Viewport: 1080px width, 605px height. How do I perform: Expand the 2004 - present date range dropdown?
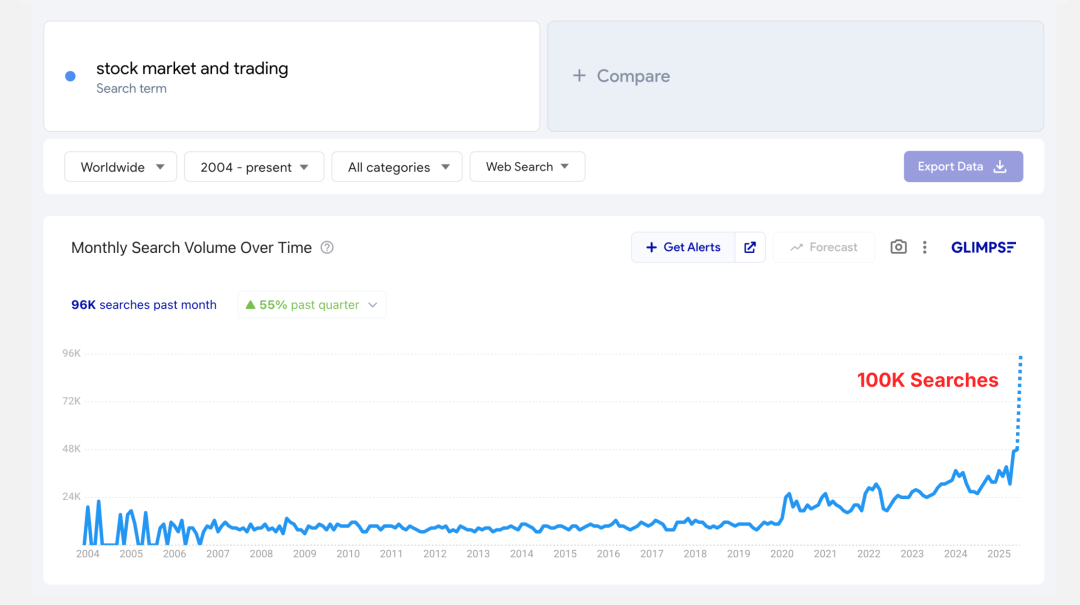tap(254, 167)
